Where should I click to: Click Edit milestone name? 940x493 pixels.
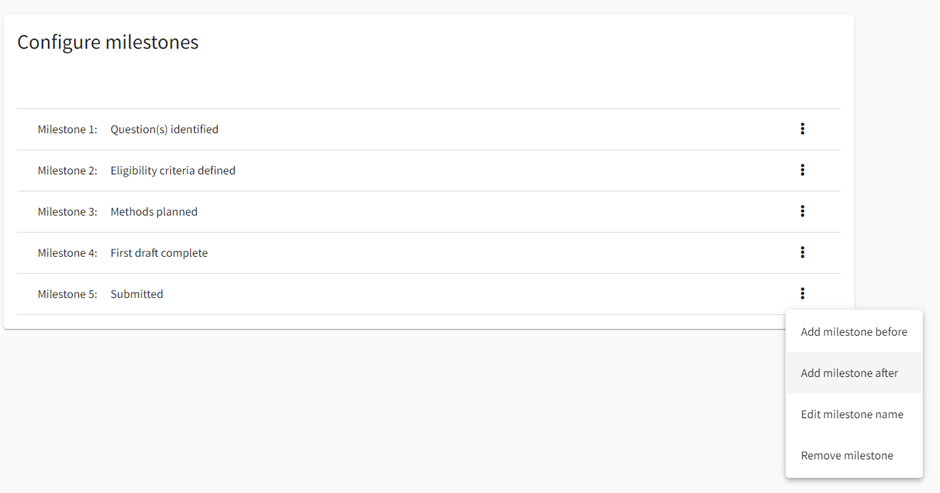tap(852, 414)
